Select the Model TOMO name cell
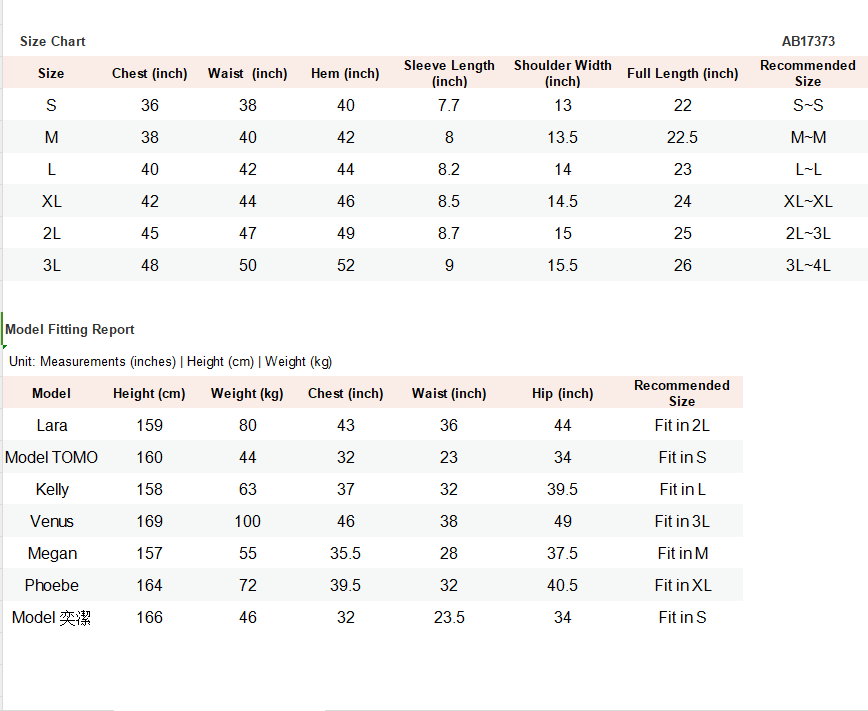The height and width of the screenshot is (711, 868). point(51,457)
